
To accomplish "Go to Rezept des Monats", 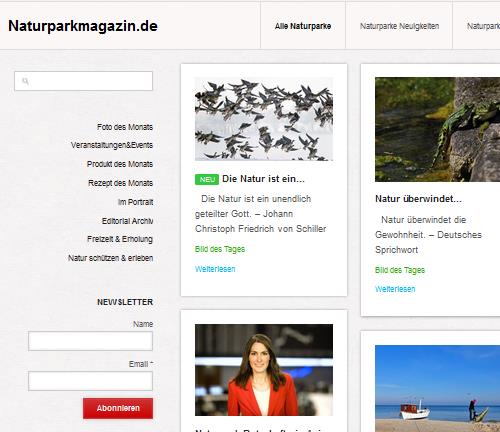I will click(121, 183).
